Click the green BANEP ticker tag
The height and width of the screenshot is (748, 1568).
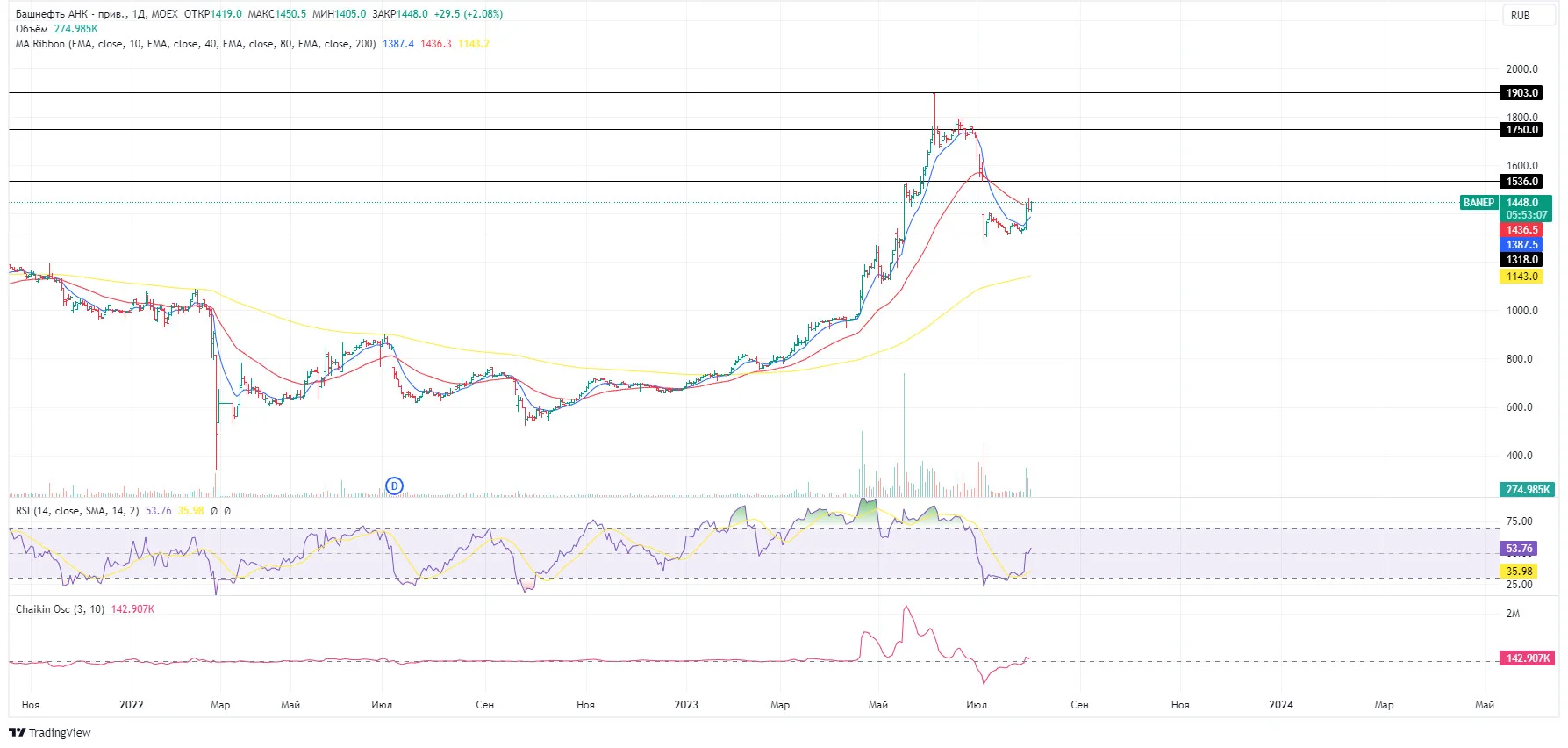click(1479, 203)
